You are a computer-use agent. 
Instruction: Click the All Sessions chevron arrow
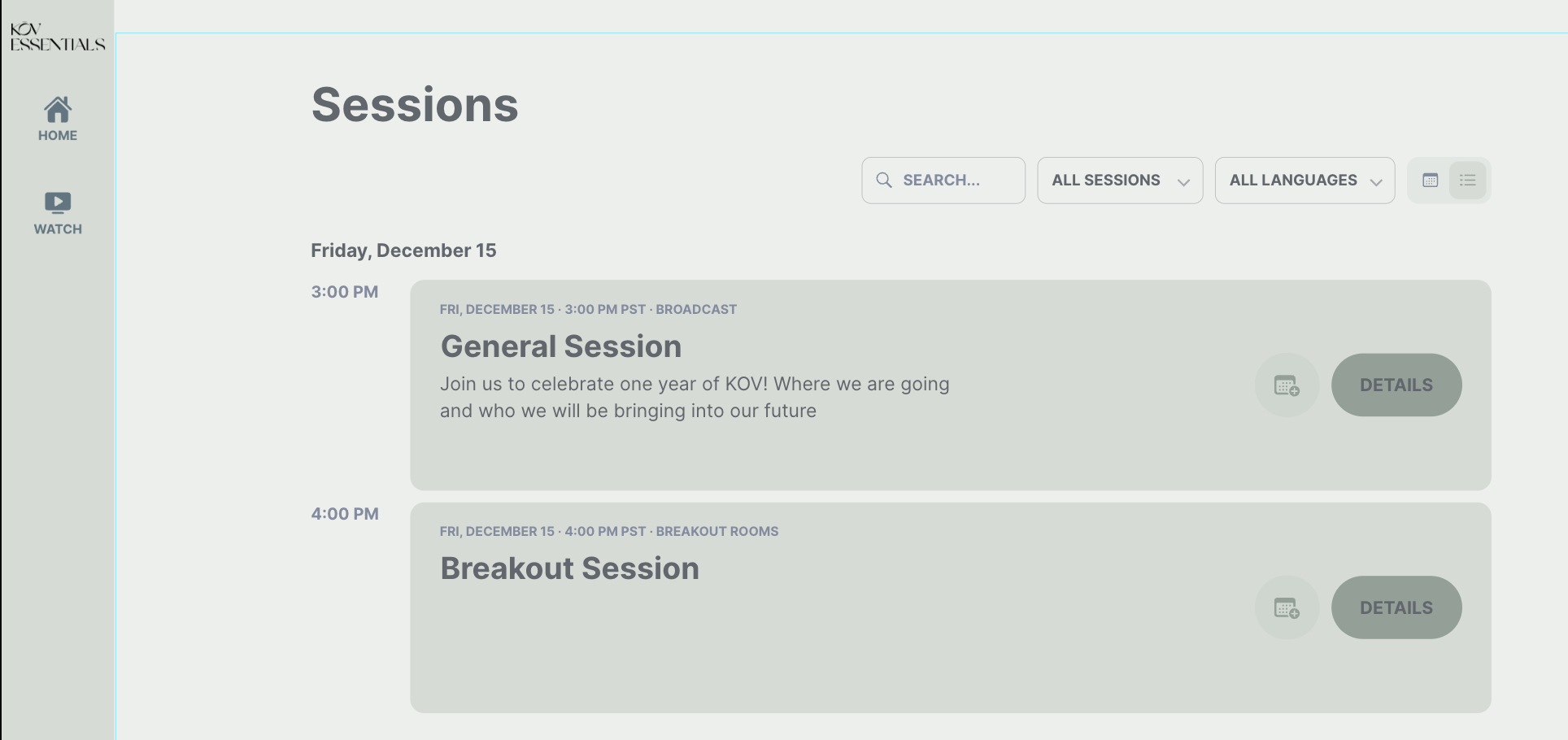(1183, 182)
